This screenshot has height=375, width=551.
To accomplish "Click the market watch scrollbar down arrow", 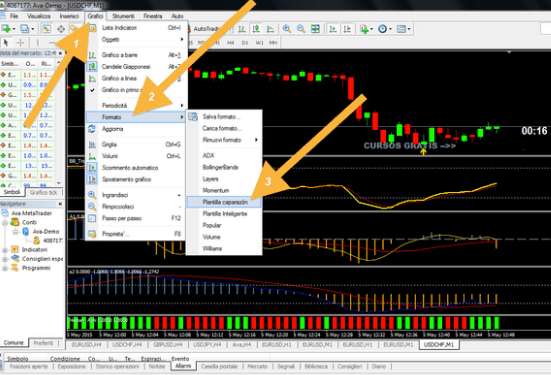I will click(x=59, y=183).
